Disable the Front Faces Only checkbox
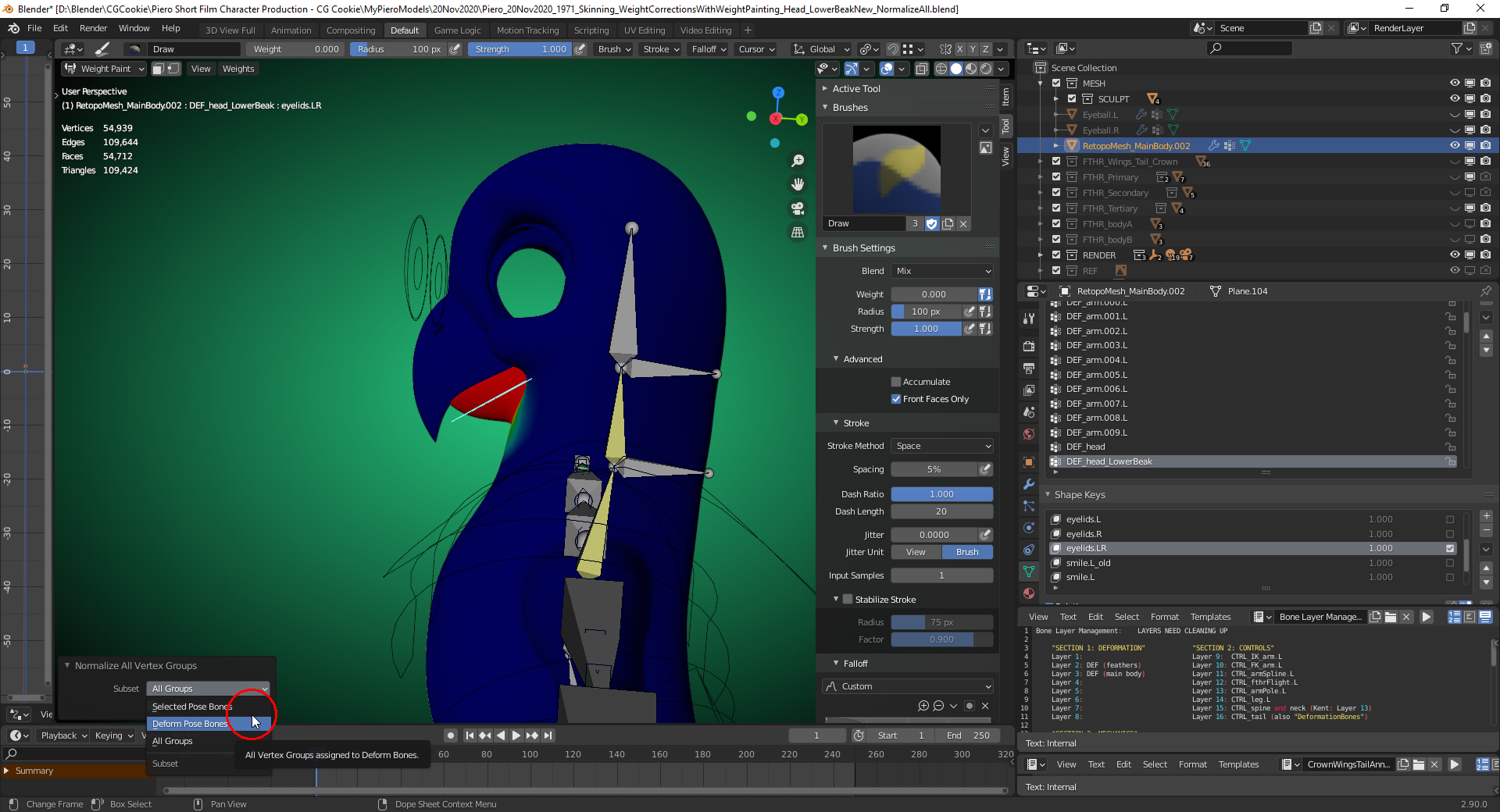 pos(897,399)
